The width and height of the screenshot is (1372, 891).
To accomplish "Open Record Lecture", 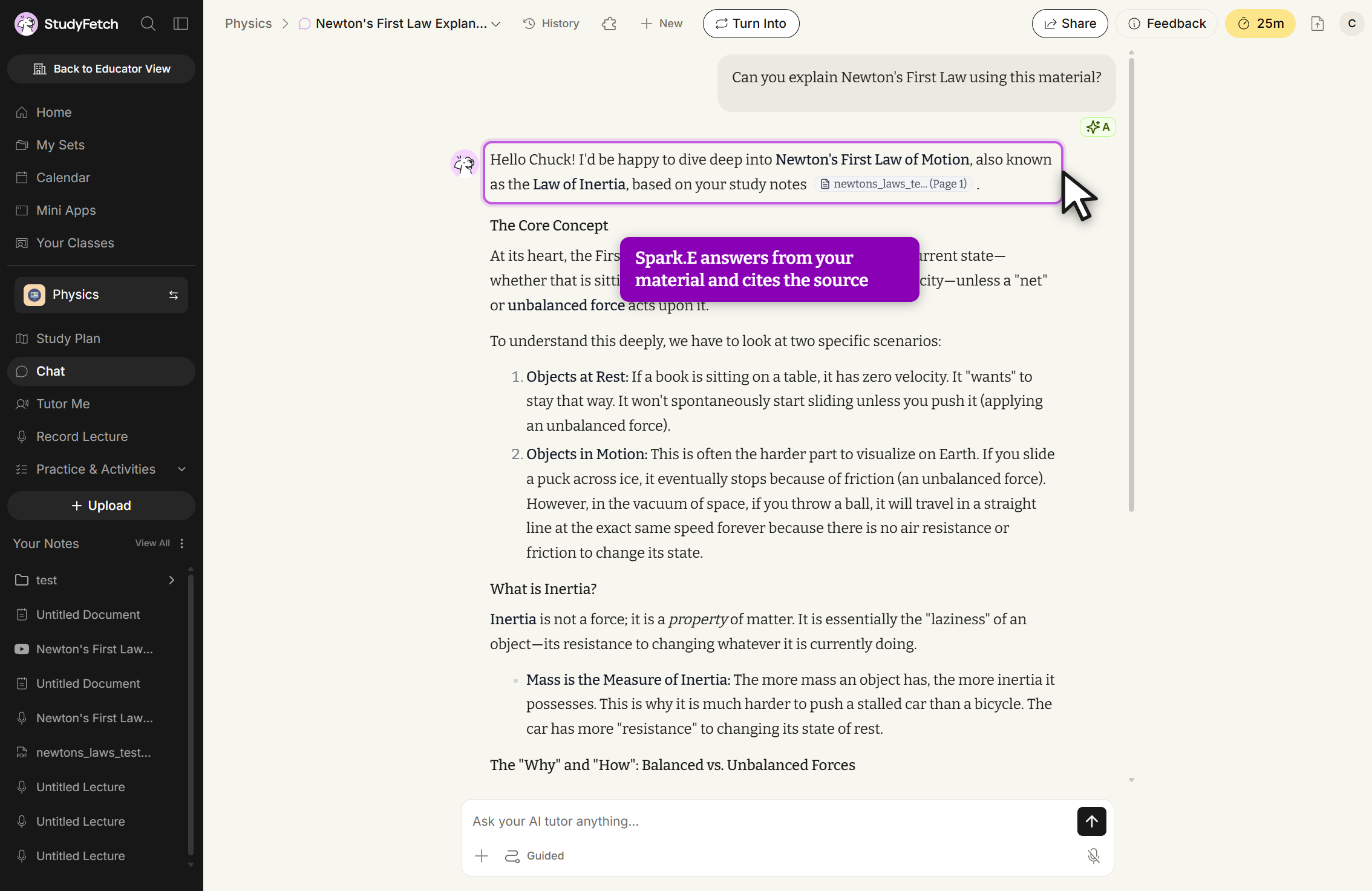I will click(x=101, y=437).
